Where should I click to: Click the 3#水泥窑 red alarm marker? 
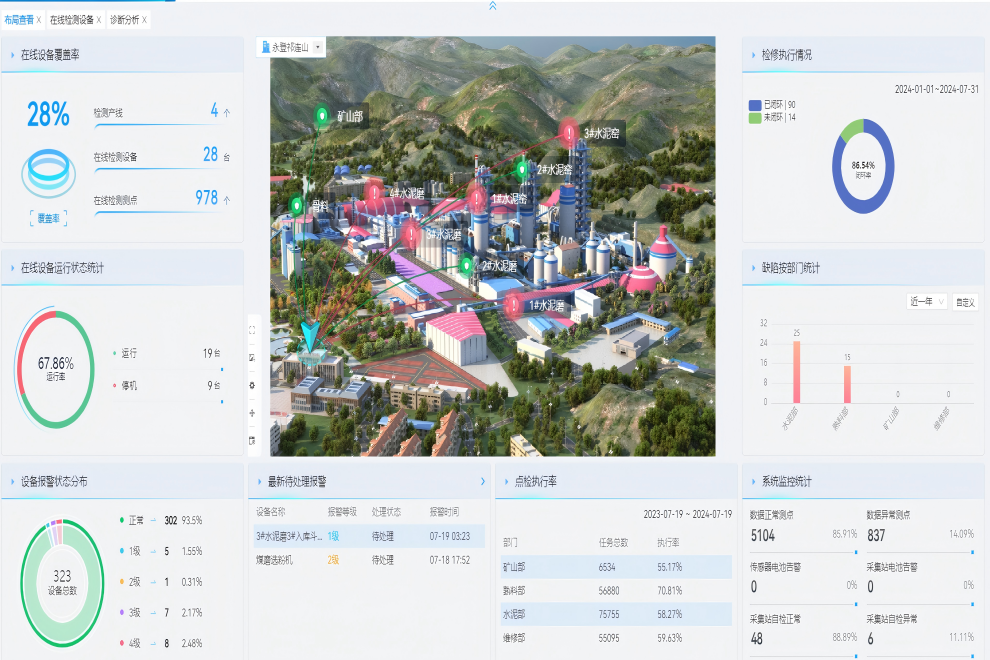tap(569, 132)
